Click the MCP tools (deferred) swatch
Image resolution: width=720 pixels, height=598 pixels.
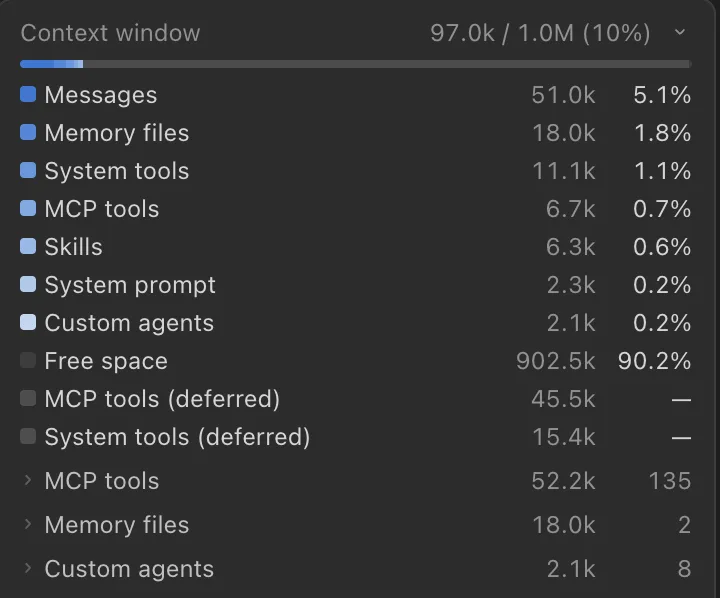pos(28,398)
